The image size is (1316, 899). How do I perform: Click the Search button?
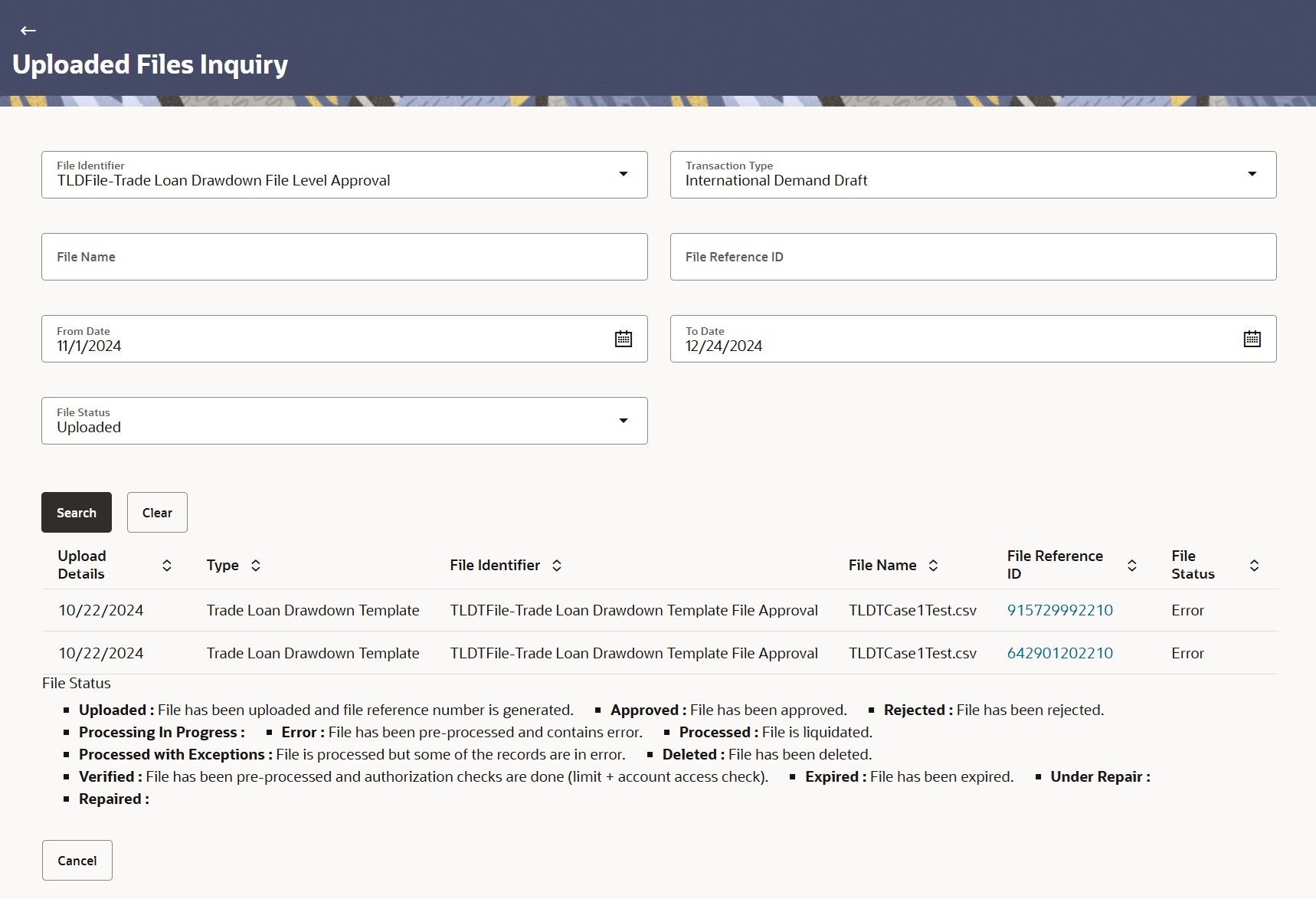pos(77,513)
